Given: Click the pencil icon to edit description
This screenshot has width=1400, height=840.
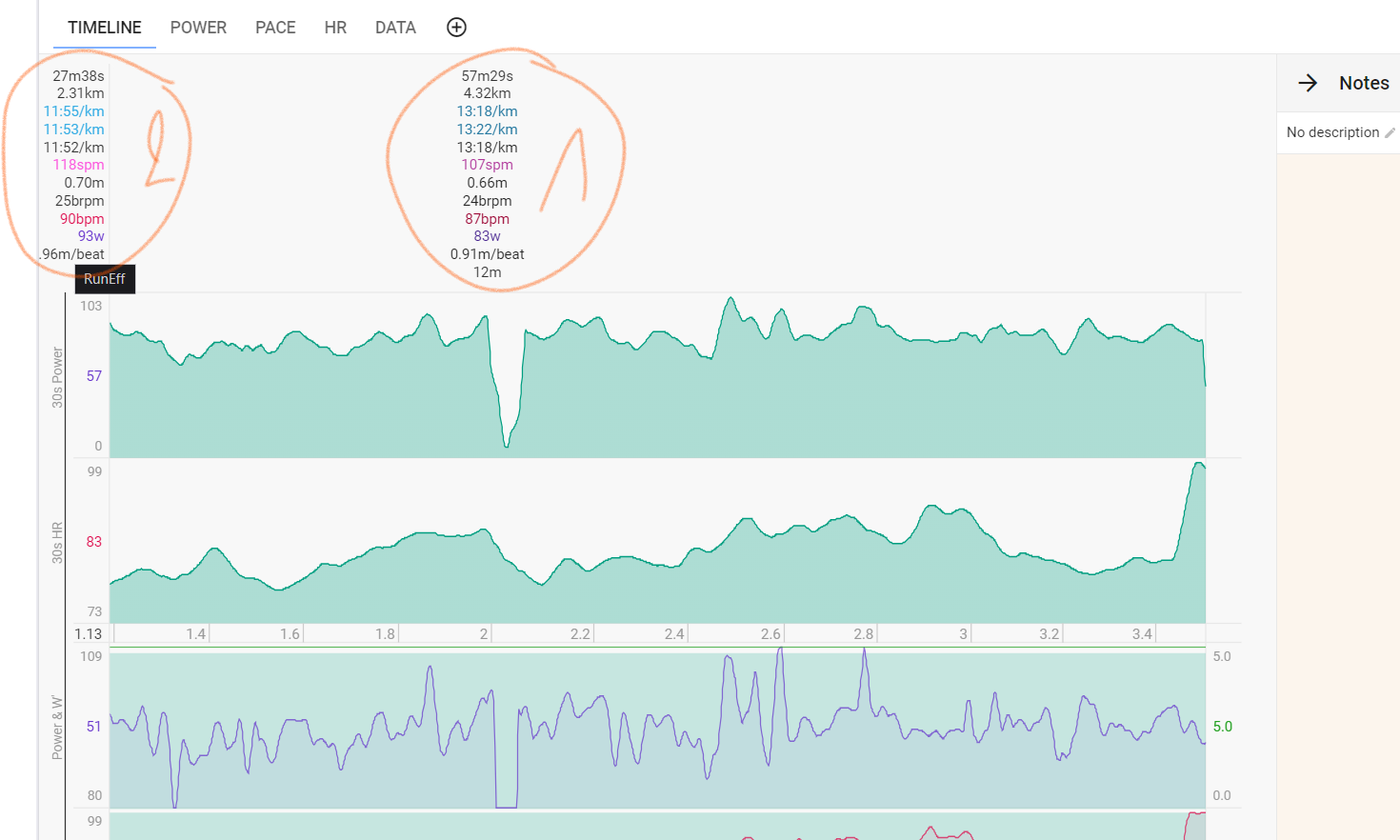Looking at the screenshot, I should [1390, 133].
